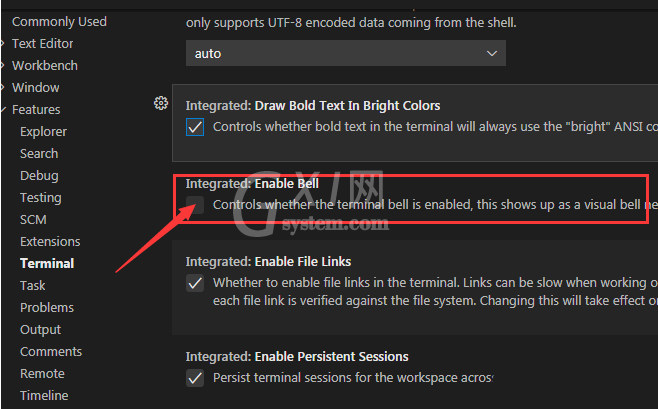Select Commonly Used settings category
Screen dimensions: 658x409
(x=59, y=21)
